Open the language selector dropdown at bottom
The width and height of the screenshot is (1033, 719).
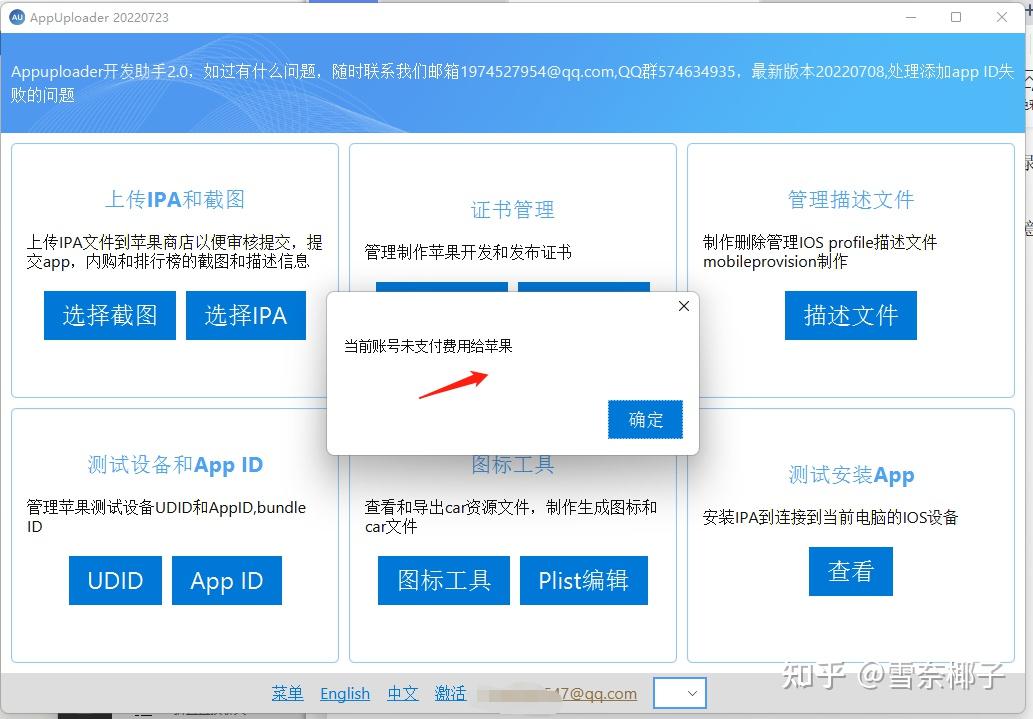pos(679,693)
